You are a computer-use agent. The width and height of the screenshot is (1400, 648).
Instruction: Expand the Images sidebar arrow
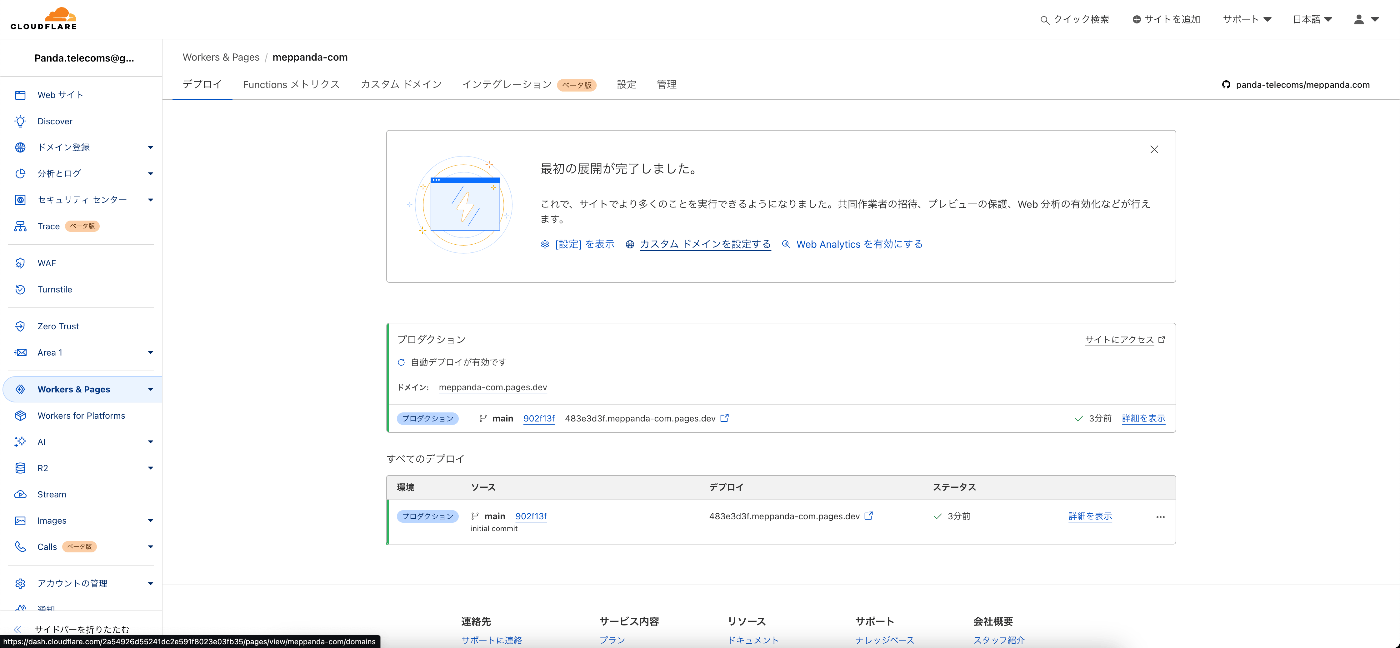(x=150, y=521)
